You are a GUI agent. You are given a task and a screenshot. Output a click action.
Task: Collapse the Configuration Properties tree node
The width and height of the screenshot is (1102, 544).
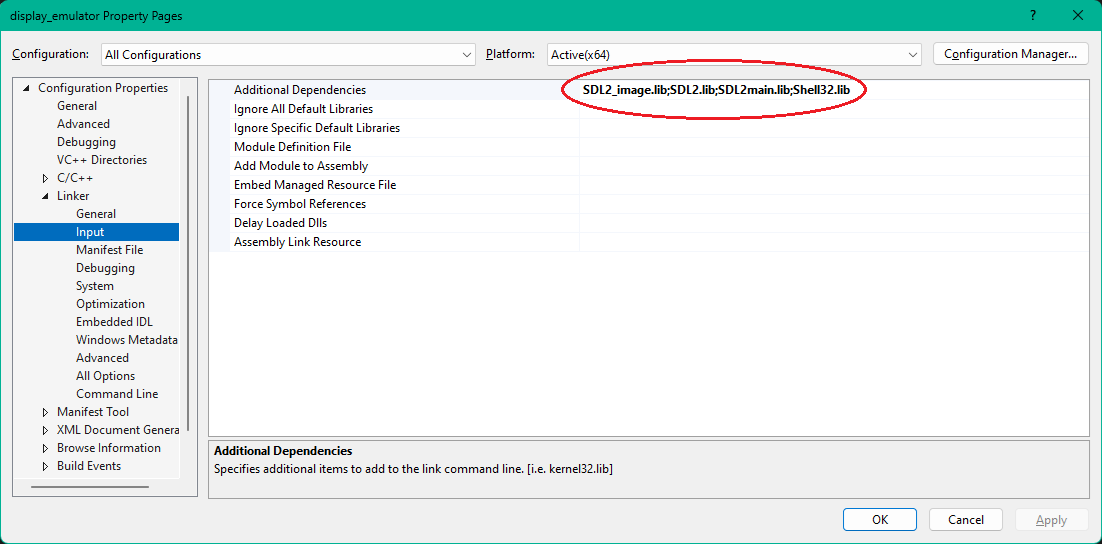[x=27, y=88]
